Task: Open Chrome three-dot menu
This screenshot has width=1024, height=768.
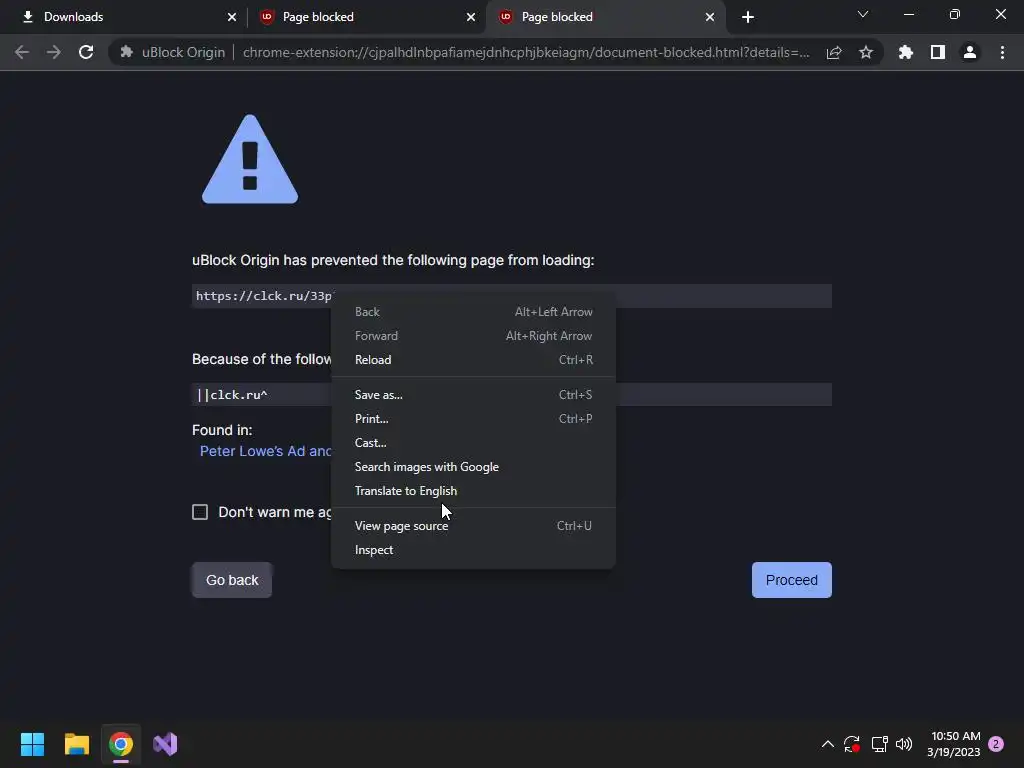Action: [x=1002, y=52]
